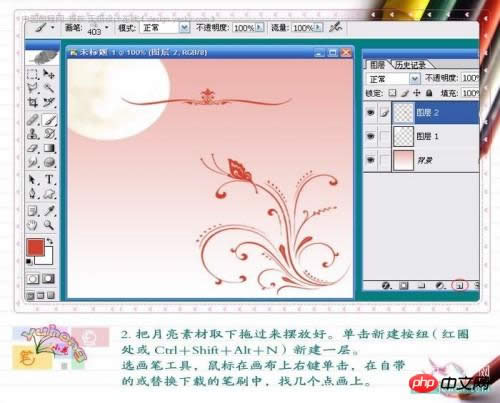Create new layer with circled button
The height and width of the screenshot is (403, 500).
pyautogui.click(x=460, y=285)
